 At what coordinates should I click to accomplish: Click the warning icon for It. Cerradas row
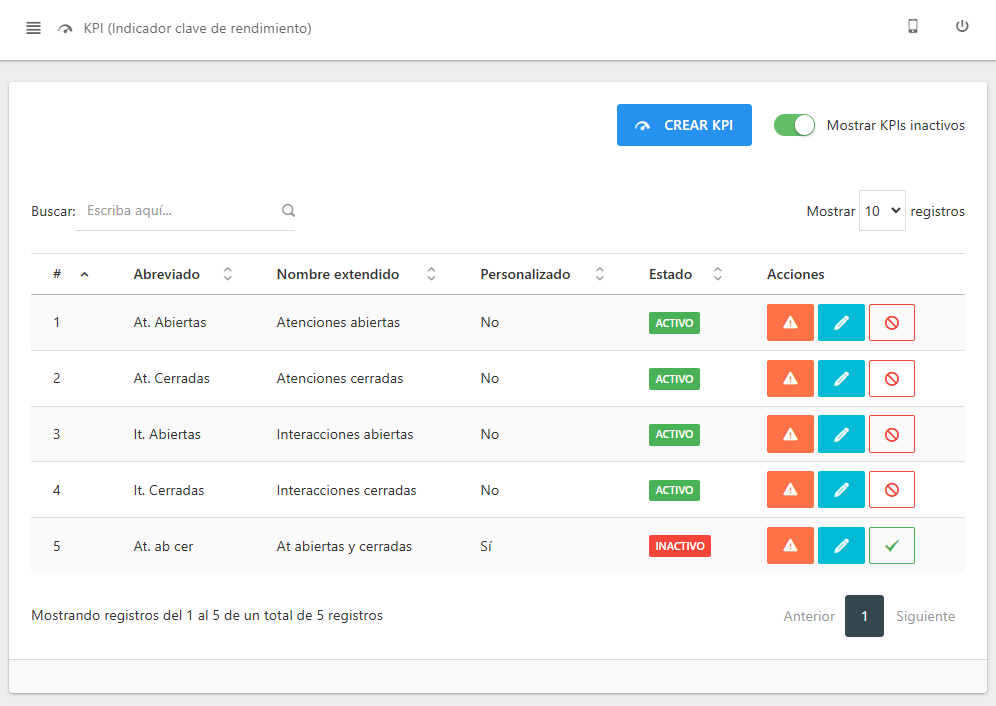pos(790,489)
